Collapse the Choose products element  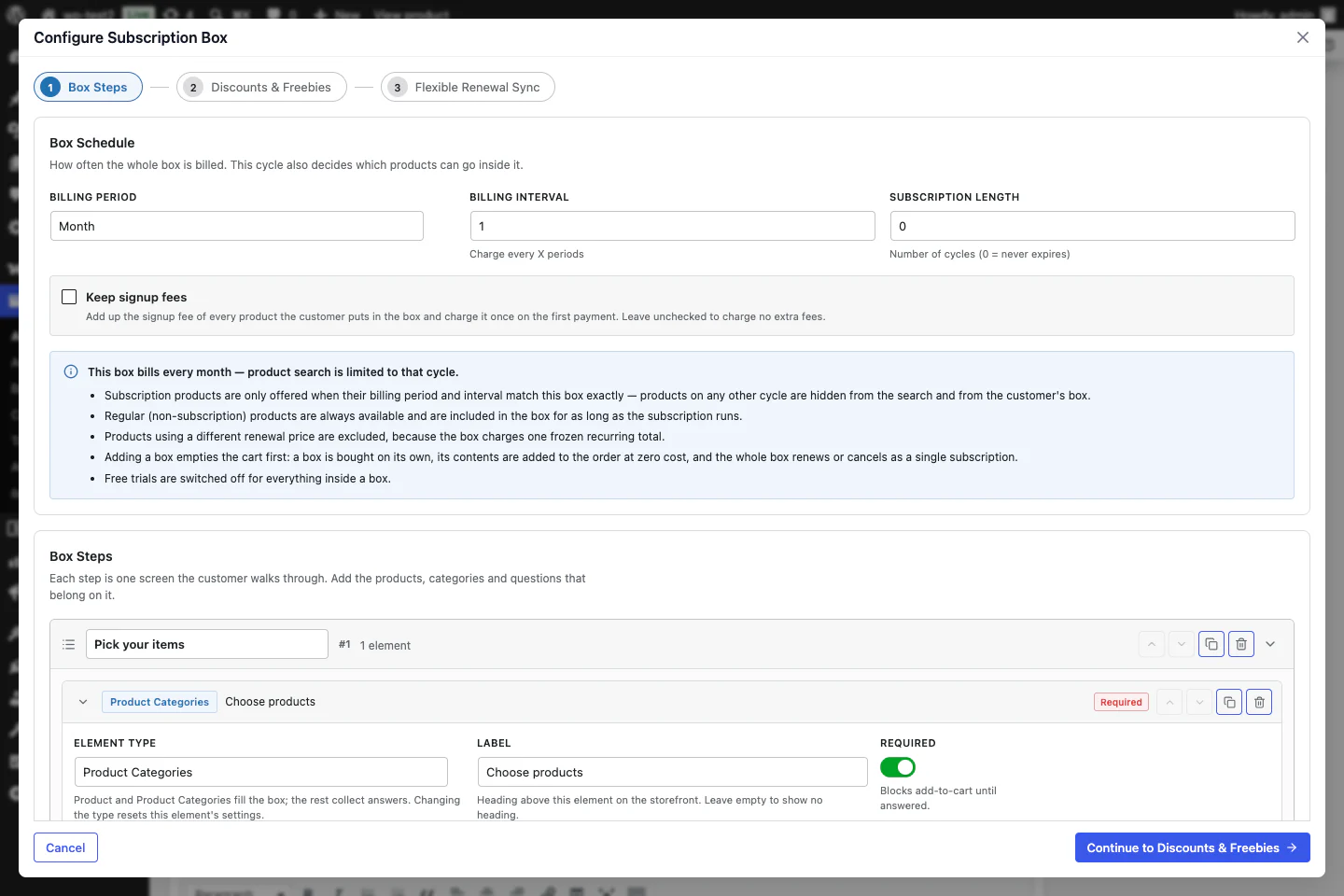(83, 702)
